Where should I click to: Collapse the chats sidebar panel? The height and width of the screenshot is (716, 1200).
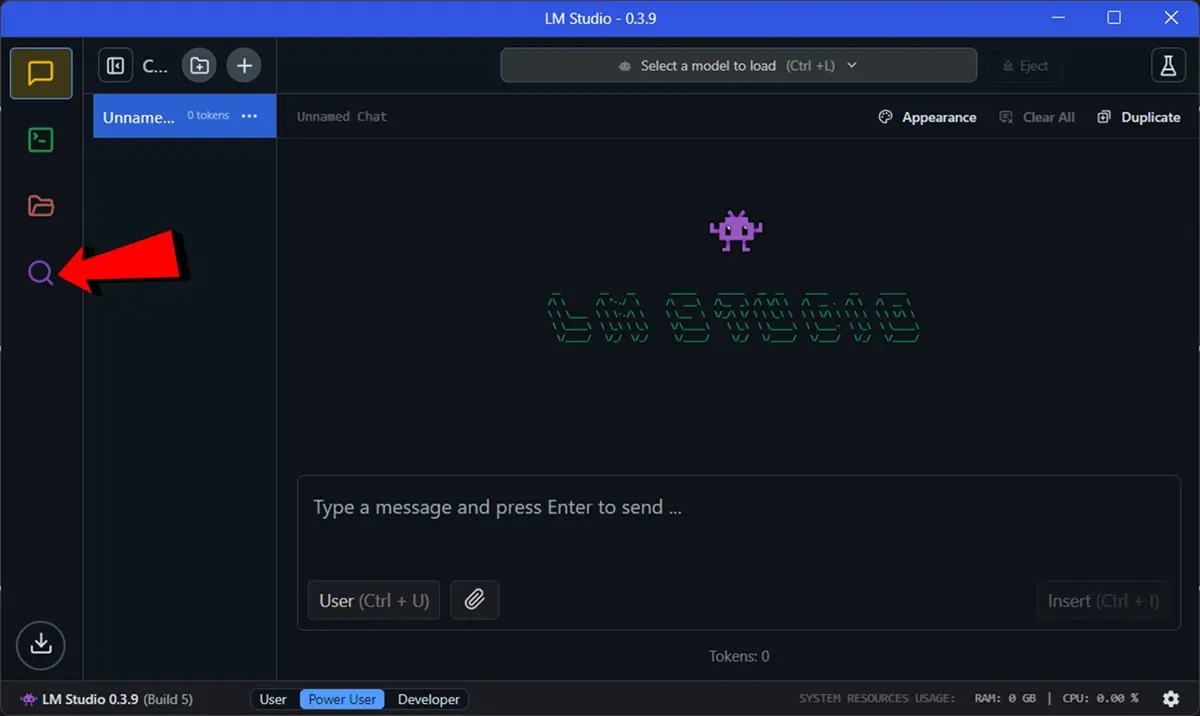(116, 66)
